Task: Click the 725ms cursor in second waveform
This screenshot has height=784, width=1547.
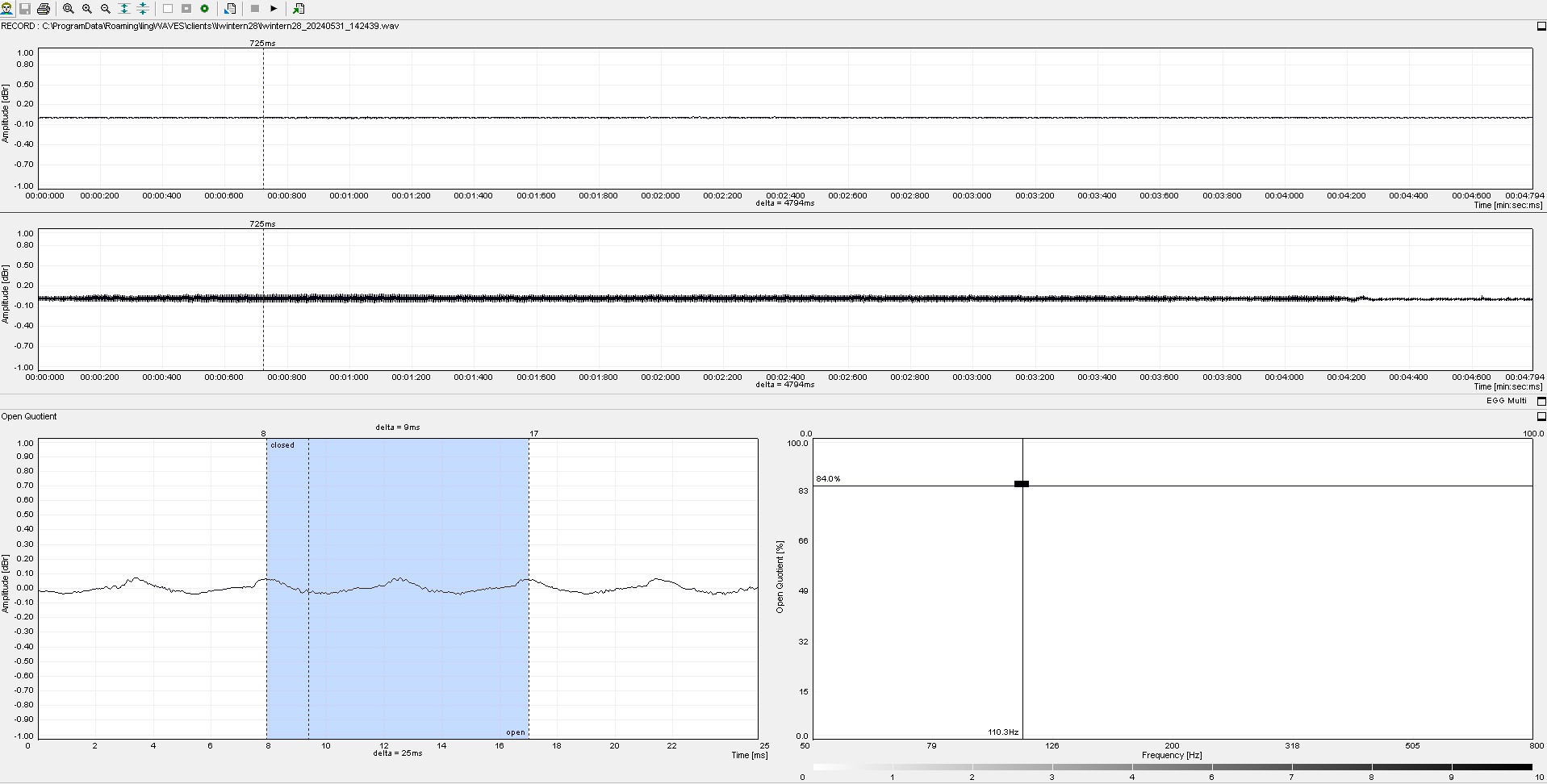Action: [x=263, y=299]
